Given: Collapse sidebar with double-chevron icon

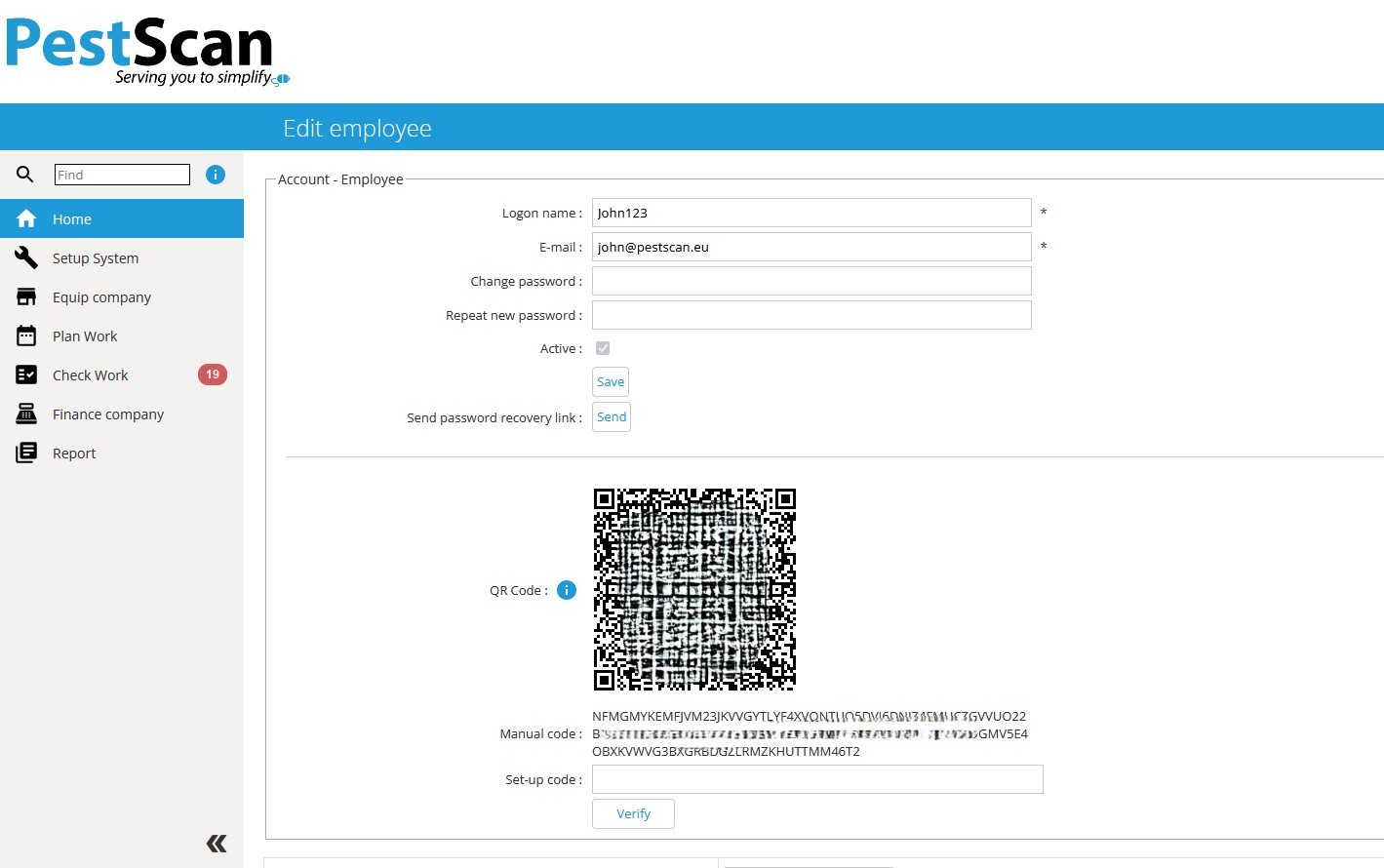Looking at the screenshot, I should (x=217, y=844).
